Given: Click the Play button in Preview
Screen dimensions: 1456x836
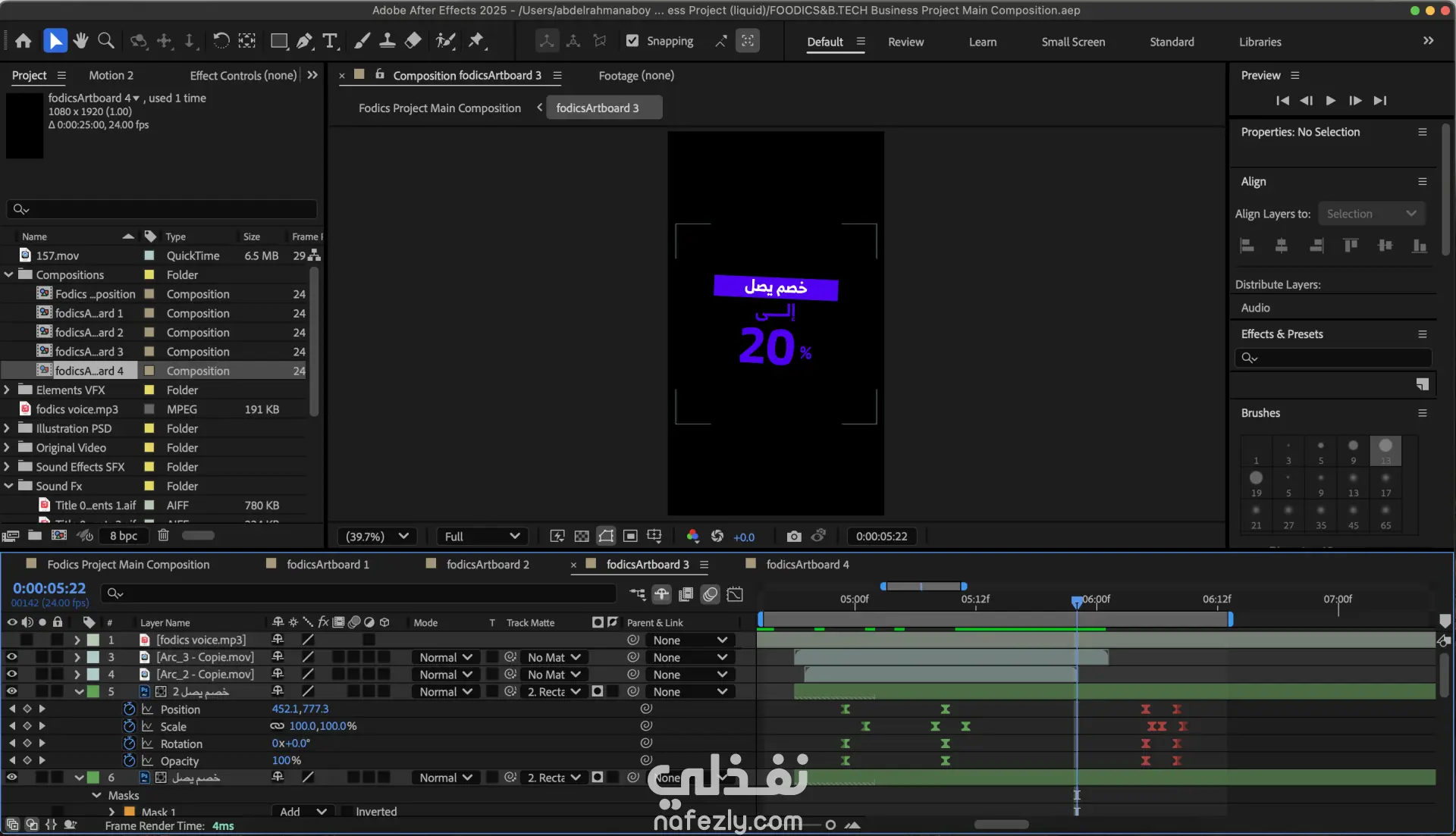Looking at the screenshot, I should pos(1330,100).
